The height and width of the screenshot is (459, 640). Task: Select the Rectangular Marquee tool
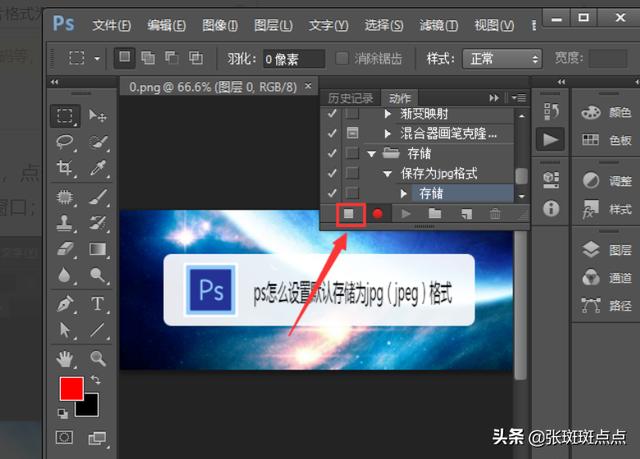coord(66,116)
